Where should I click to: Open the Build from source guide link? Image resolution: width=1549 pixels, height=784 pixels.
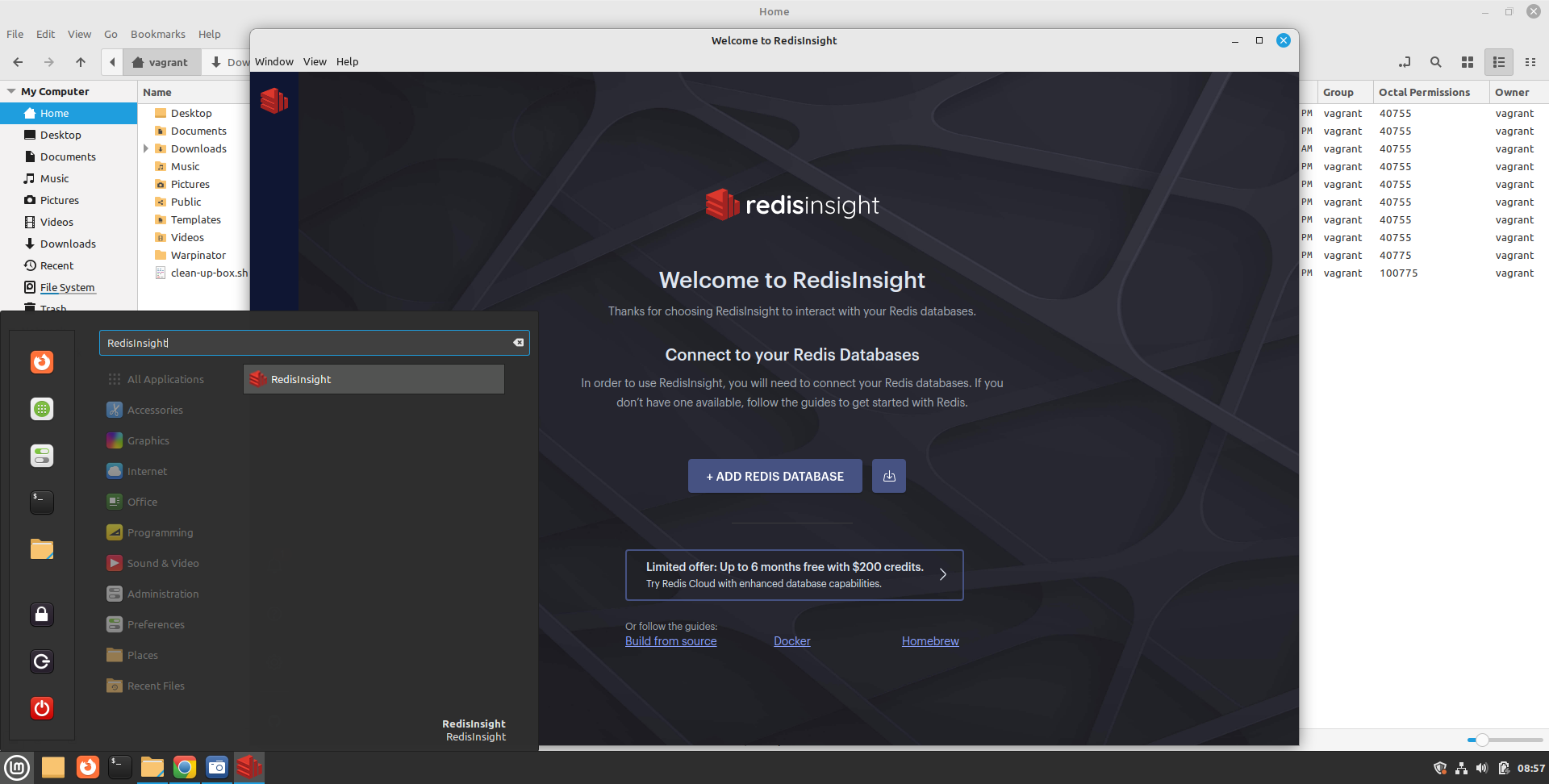click(670, 641)
